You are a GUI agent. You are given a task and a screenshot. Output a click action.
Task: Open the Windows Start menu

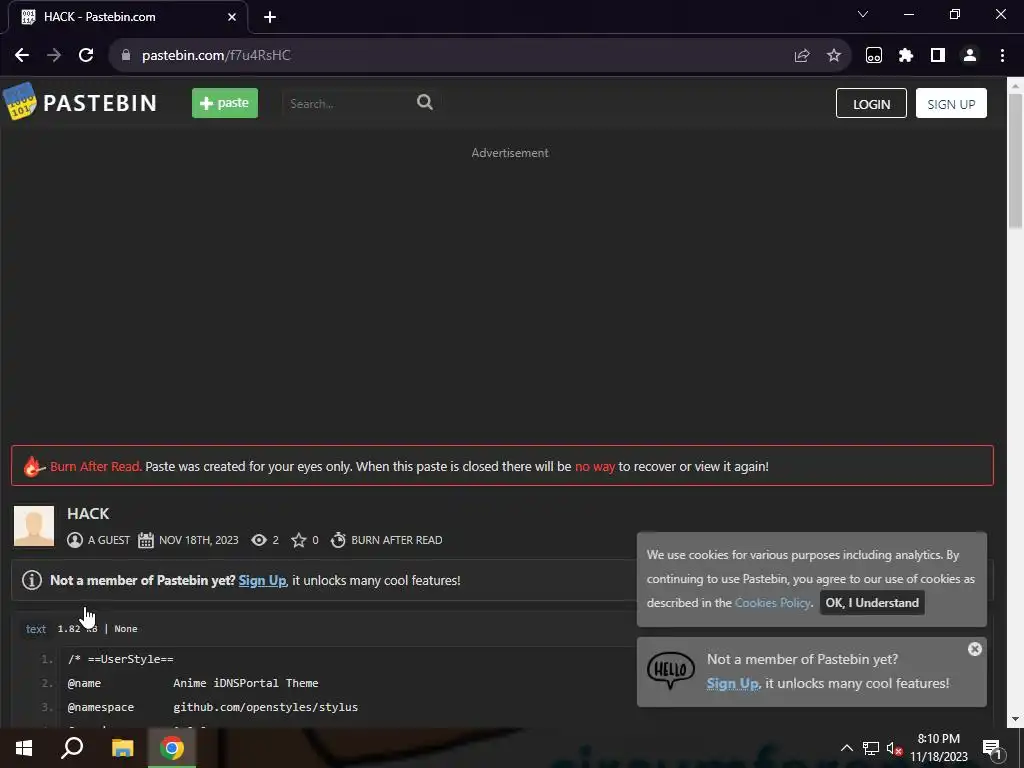24,748
